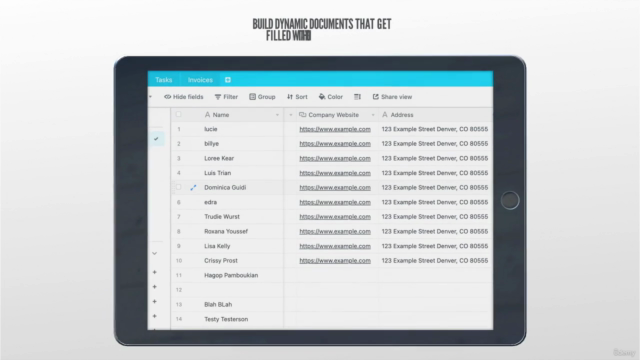Open Name column dropdown arrow
Image resolution: width=640 pixels, height=360 pixels.
point(277,115)
